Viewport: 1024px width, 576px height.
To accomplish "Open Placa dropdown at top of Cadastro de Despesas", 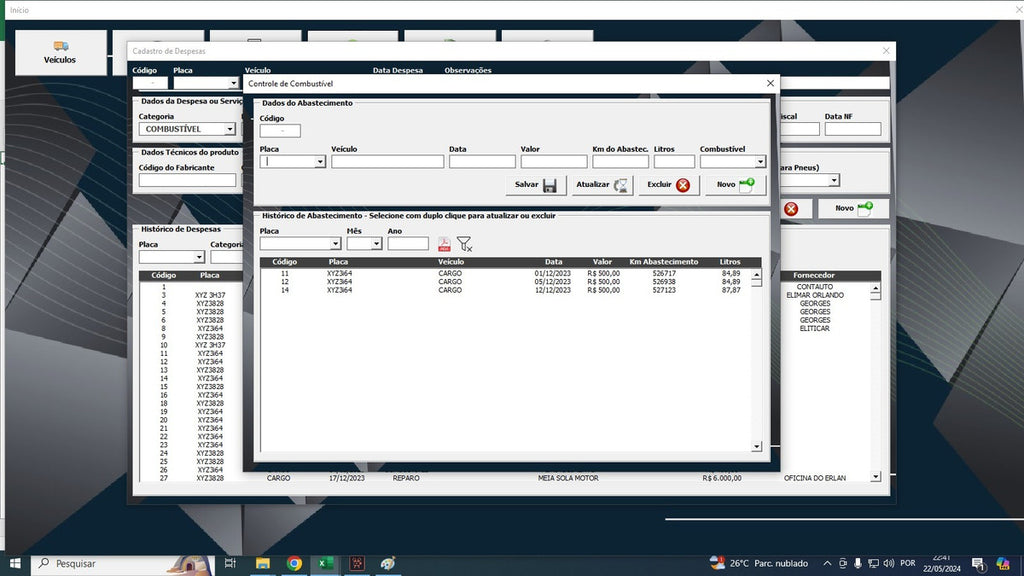I will click(233, 83).
